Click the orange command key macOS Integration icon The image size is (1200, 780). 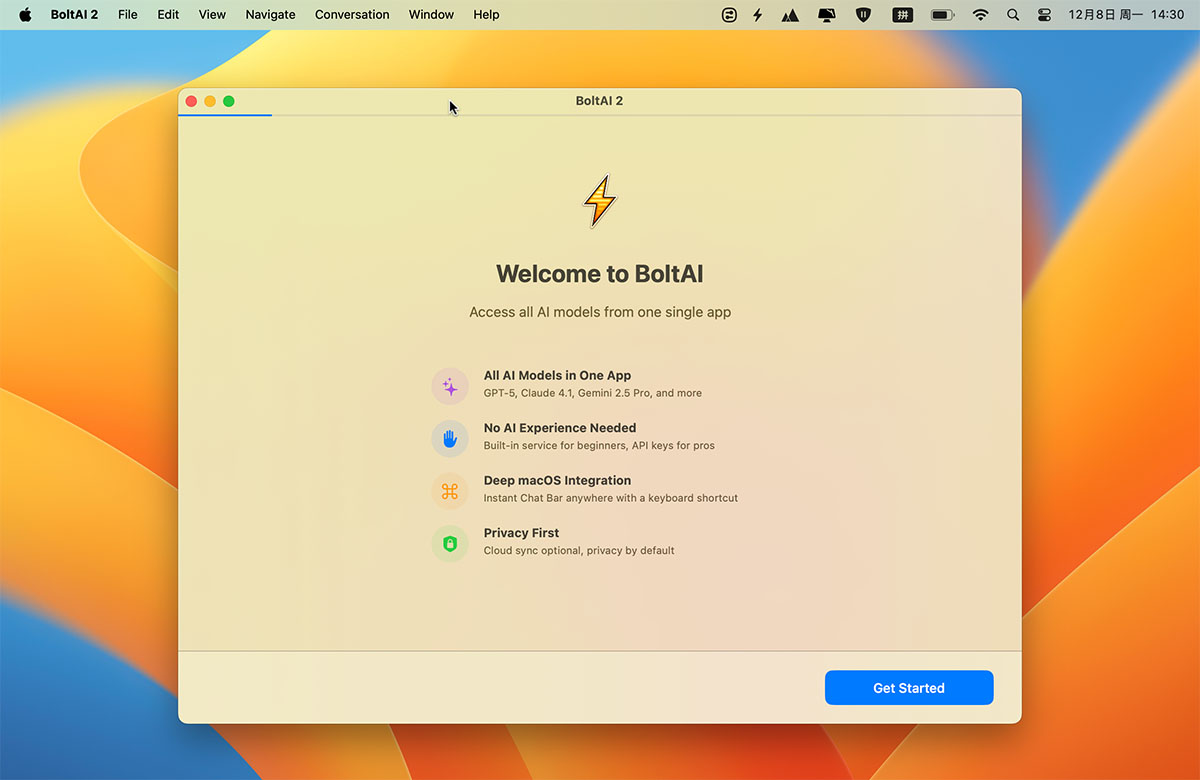click(x=450, y=491)
